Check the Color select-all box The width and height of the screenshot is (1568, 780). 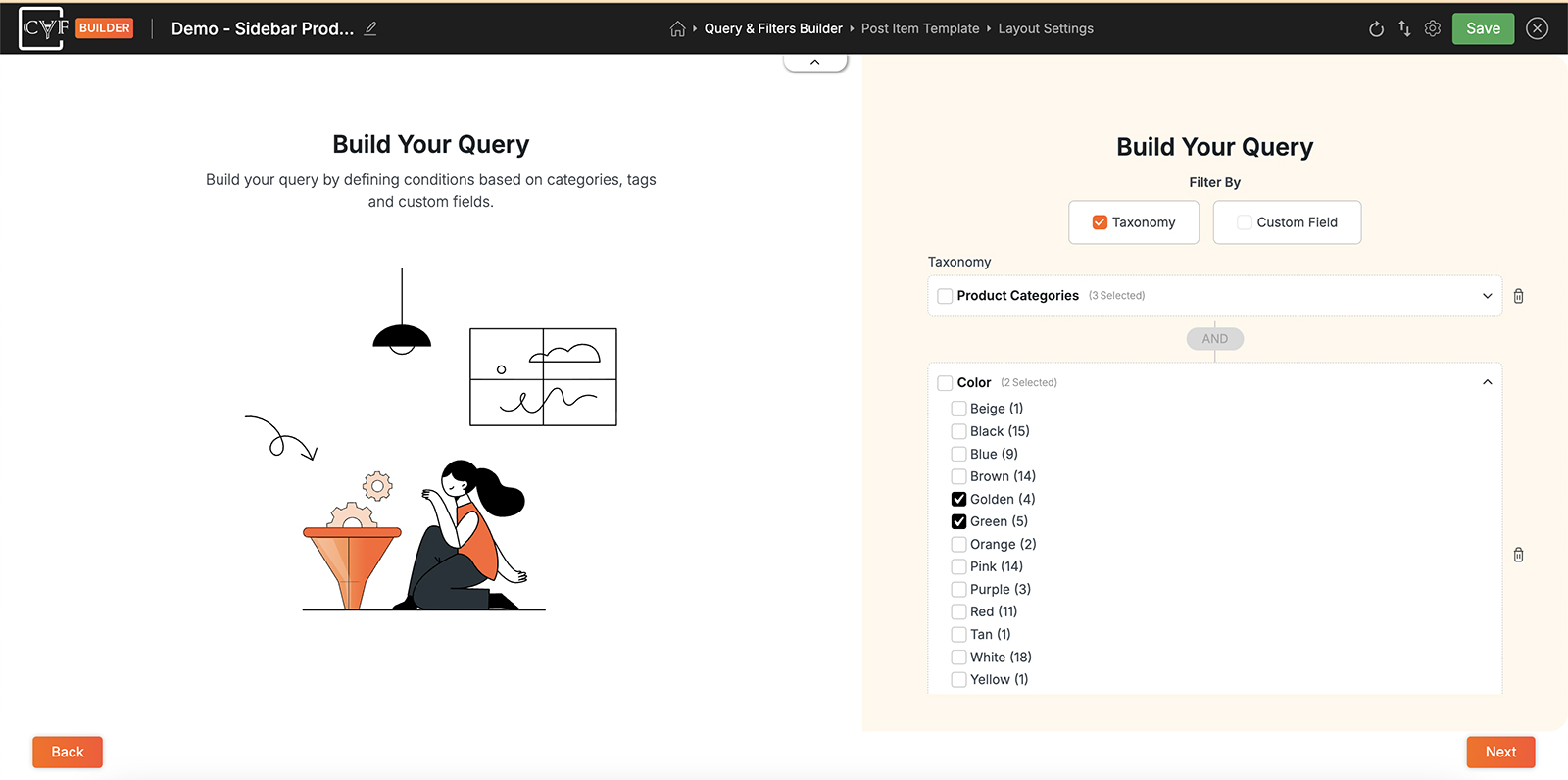tap(945, 383)
